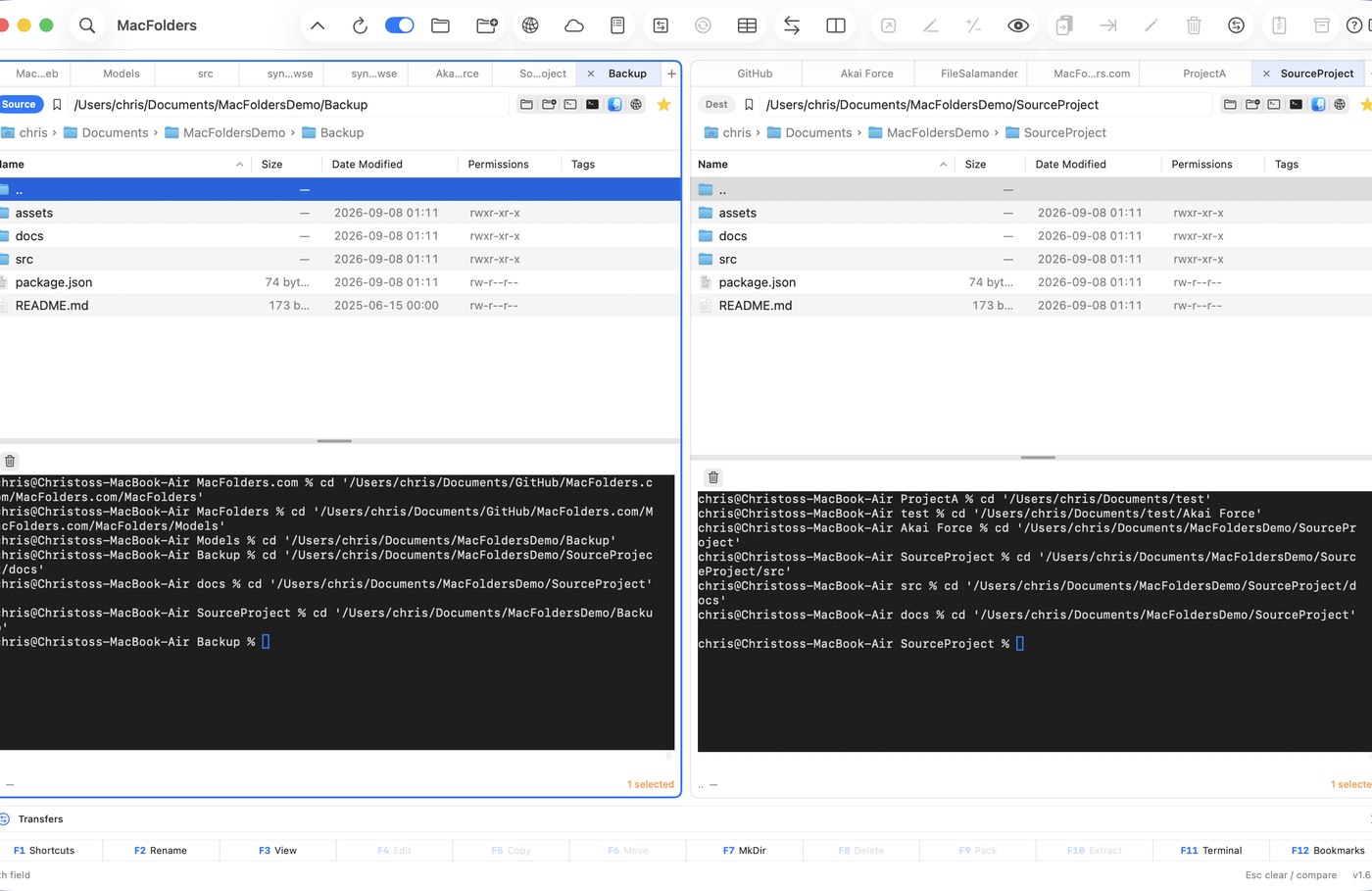
Task: Toggle the Source badge on left pane
Action: (19, 104)
